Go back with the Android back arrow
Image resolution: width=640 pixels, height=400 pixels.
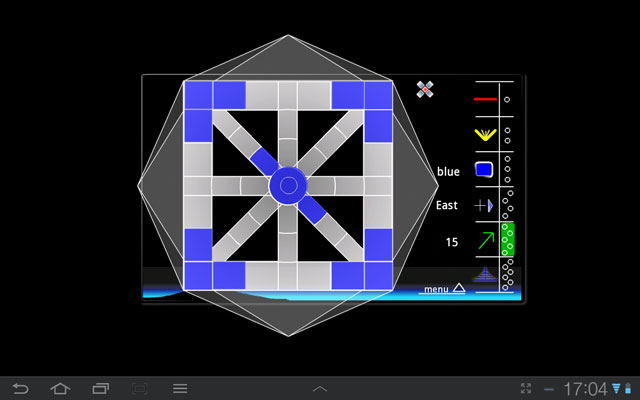point(20,389)
